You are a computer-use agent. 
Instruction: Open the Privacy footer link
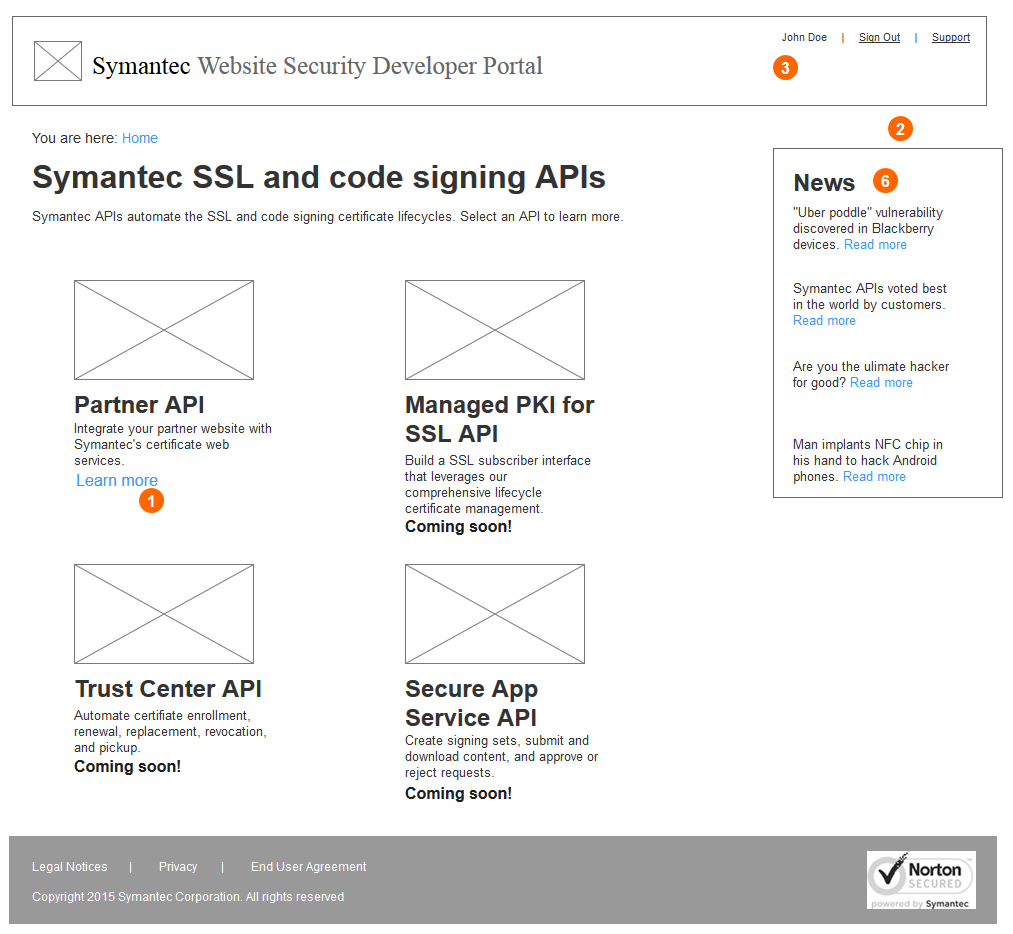[x=178, y=867]
